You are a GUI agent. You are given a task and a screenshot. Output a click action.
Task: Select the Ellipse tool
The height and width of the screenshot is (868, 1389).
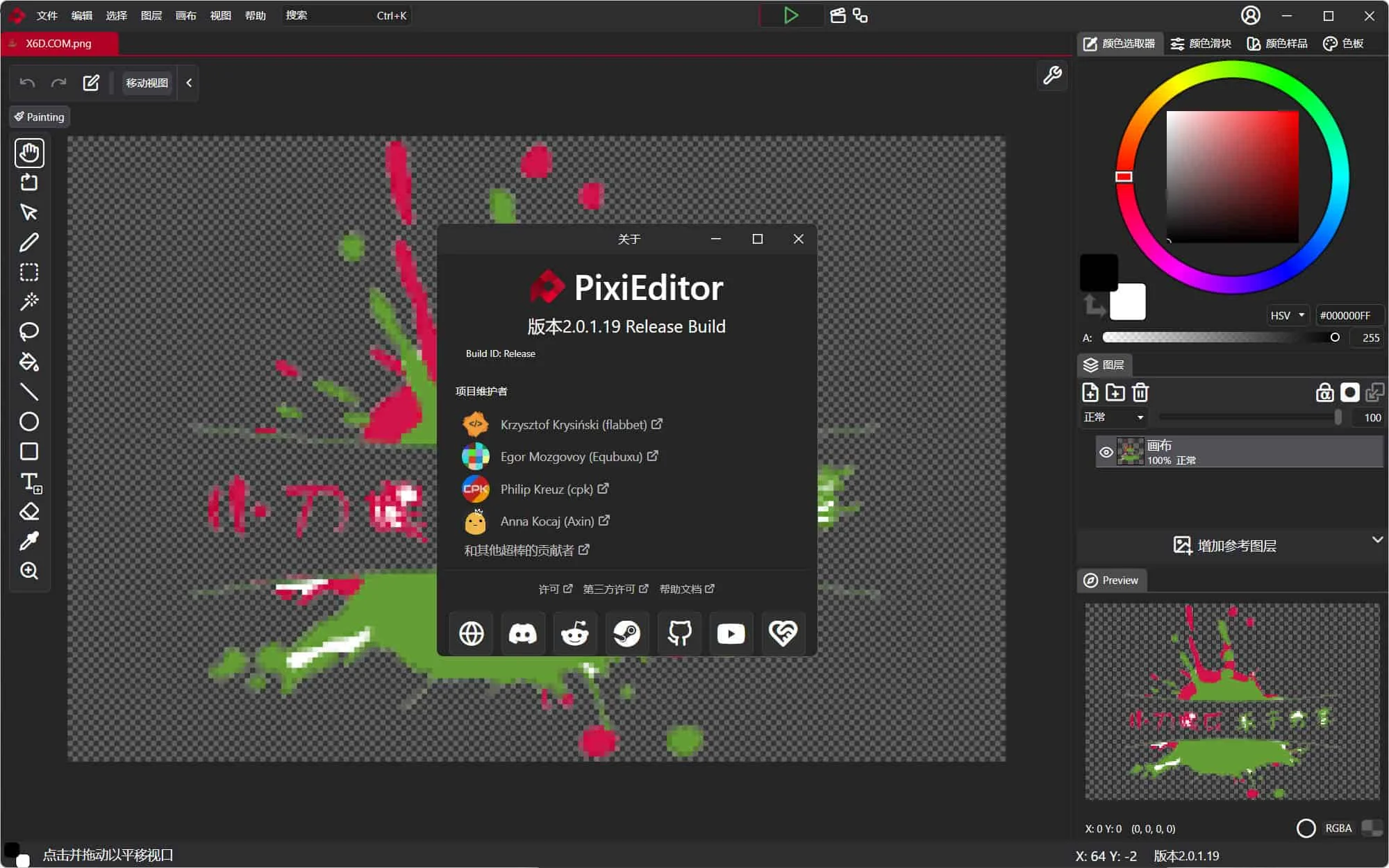(x=29, y=422)
